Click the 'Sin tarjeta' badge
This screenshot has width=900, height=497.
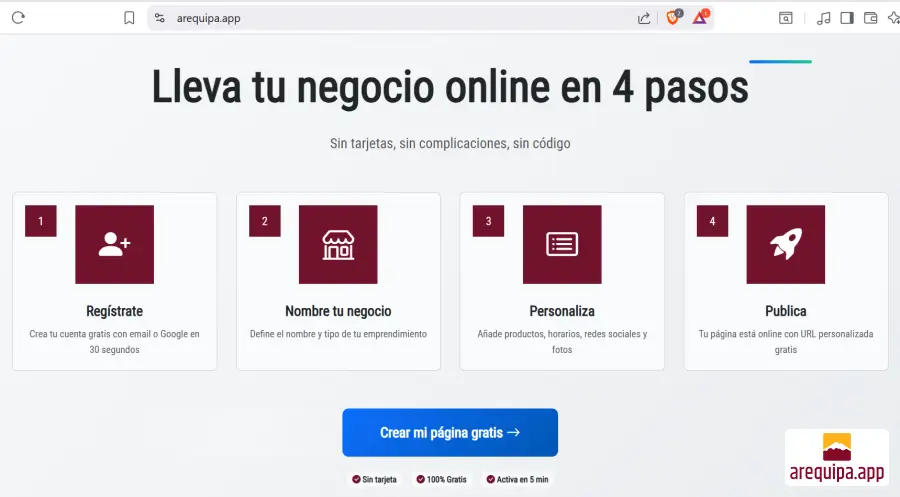point(374,479)
